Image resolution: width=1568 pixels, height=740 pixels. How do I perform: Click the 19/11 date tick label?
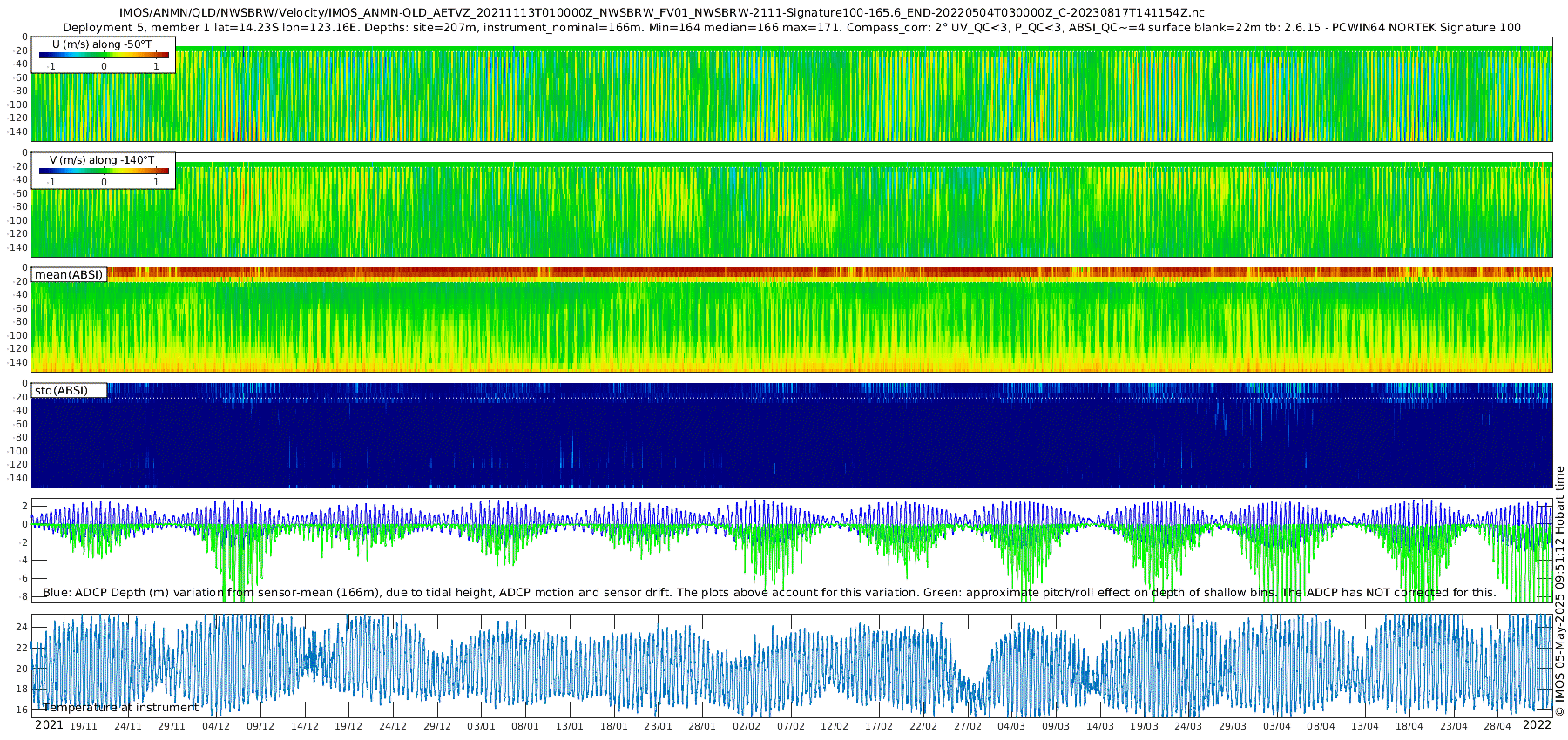pos(84,726)
